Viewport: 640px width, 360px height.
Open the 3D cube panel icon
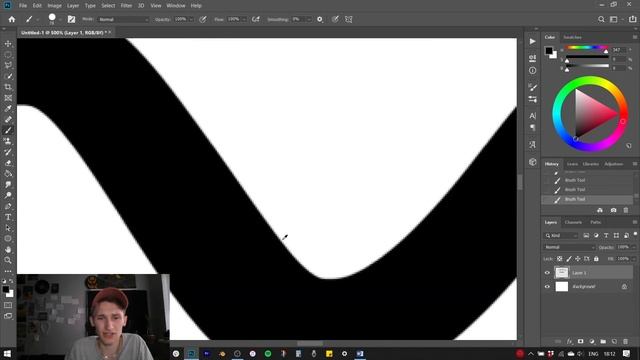532,162
